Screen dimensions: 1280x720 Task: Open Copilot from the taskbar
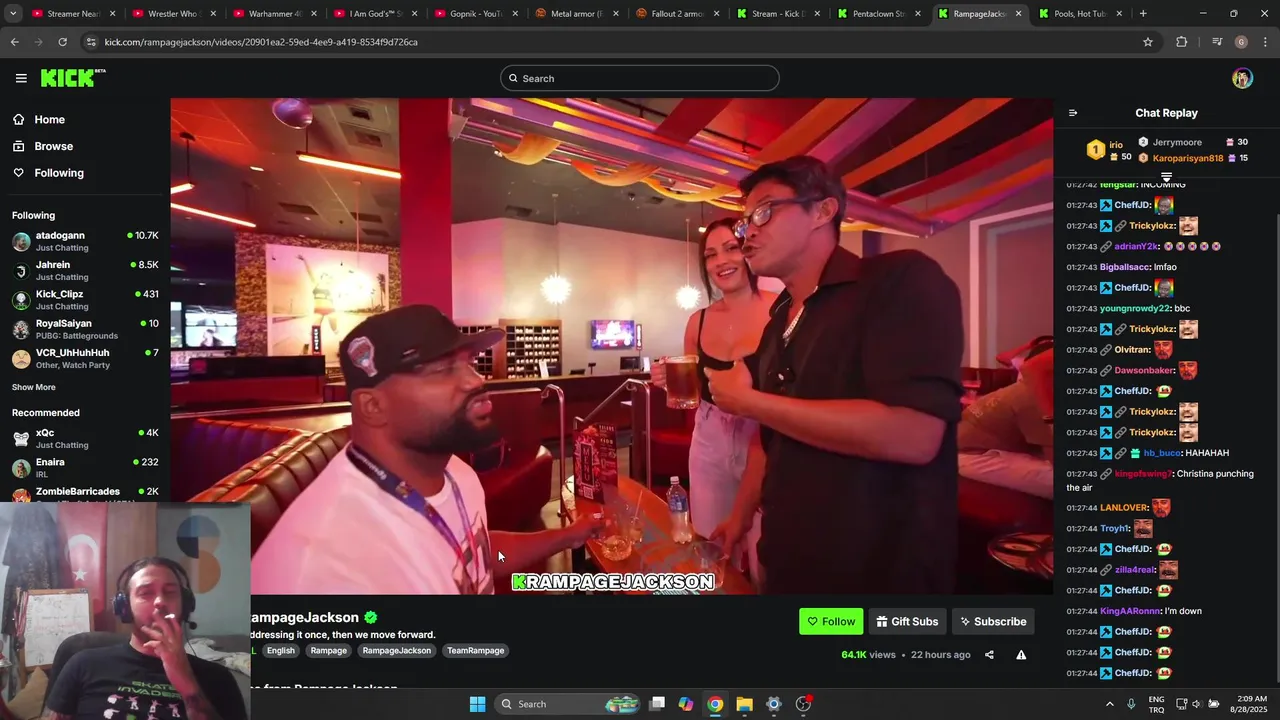[x=686, y=704]
